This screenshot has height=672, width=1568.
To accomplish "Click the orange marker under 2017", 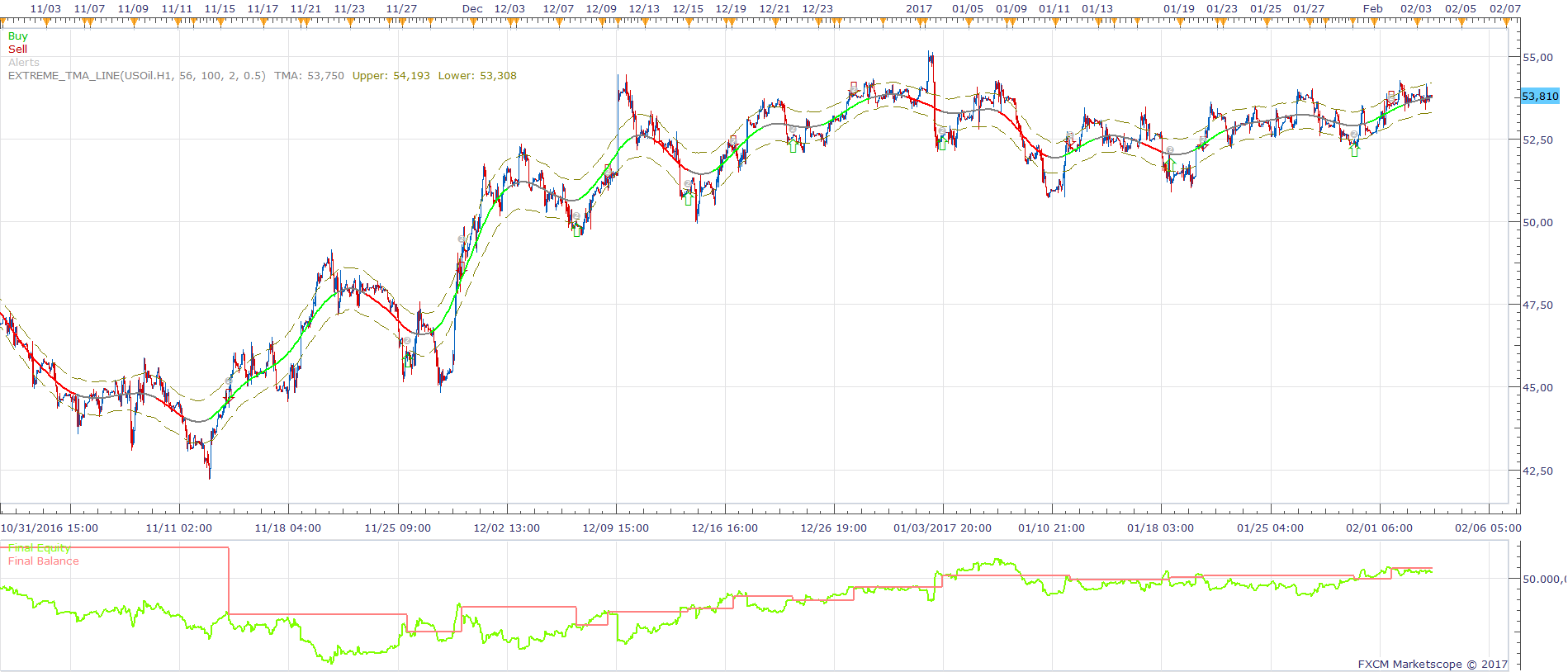I will click(919, 23).
